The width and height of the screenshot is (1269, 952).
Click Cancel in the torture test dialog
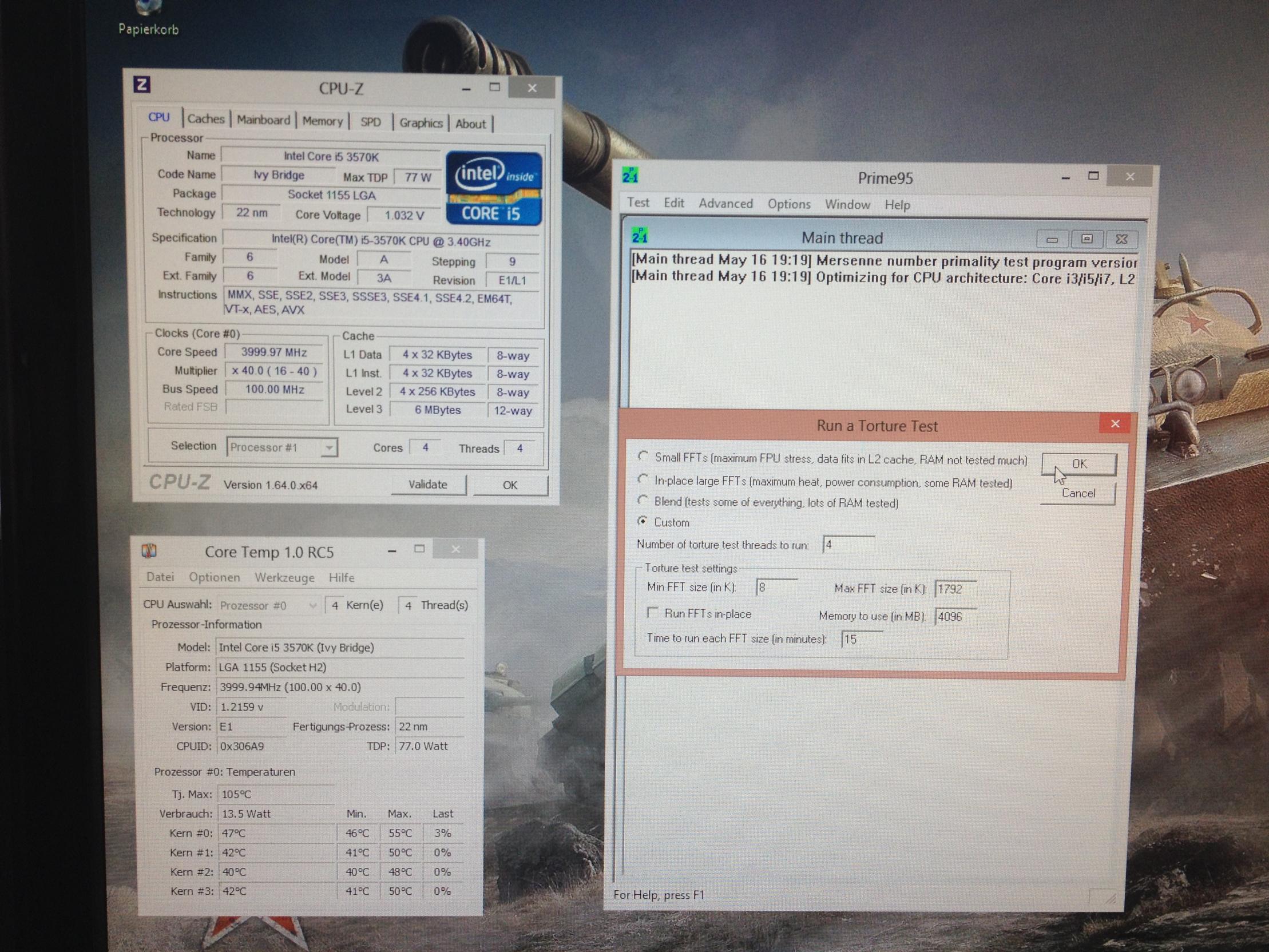(x=1078, y=494)
